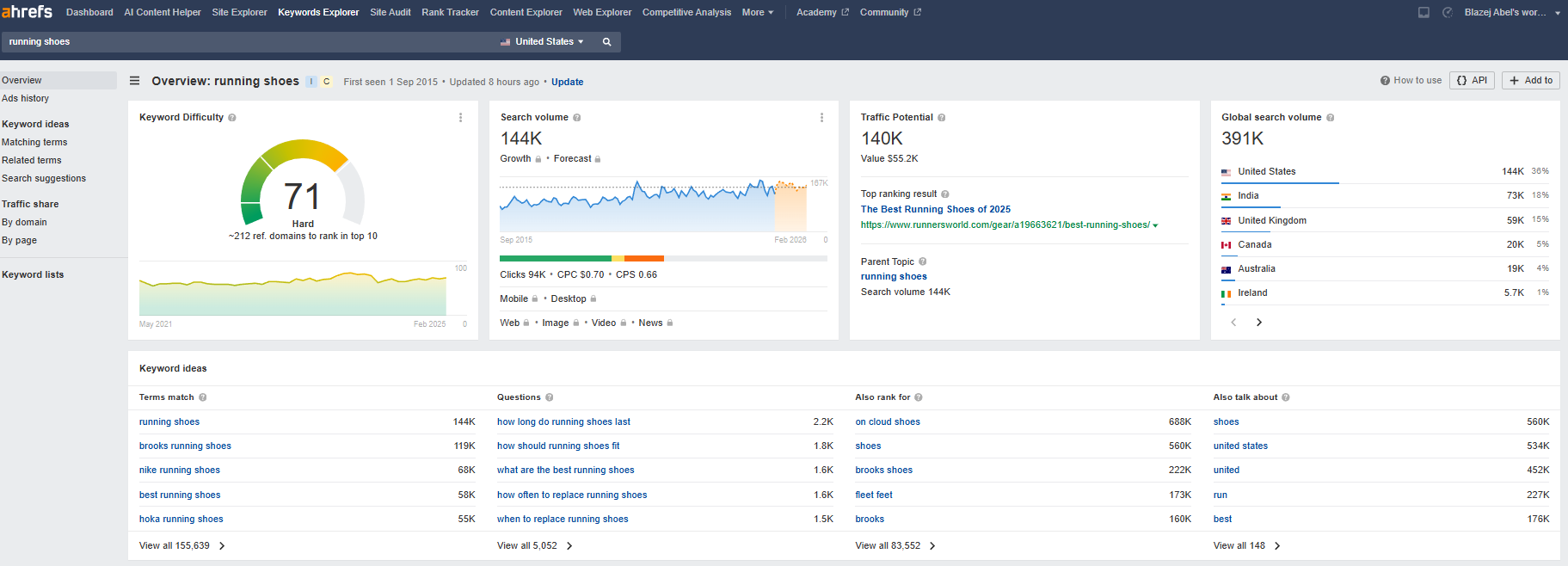Open the Add to dropdown button
This screenshot has width=1568, height=566.
[x=1531, y=81]
